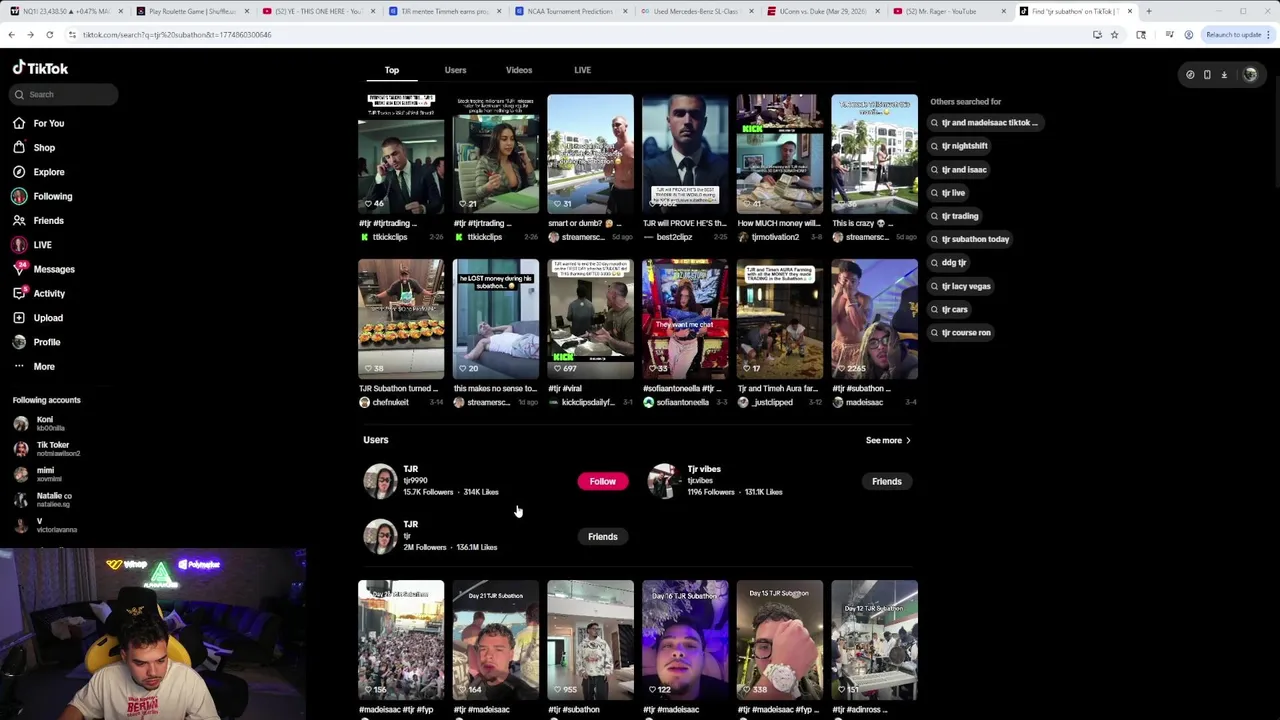Switch to Used Mercedes-Benz SL-Class tab

click(695, 11)
